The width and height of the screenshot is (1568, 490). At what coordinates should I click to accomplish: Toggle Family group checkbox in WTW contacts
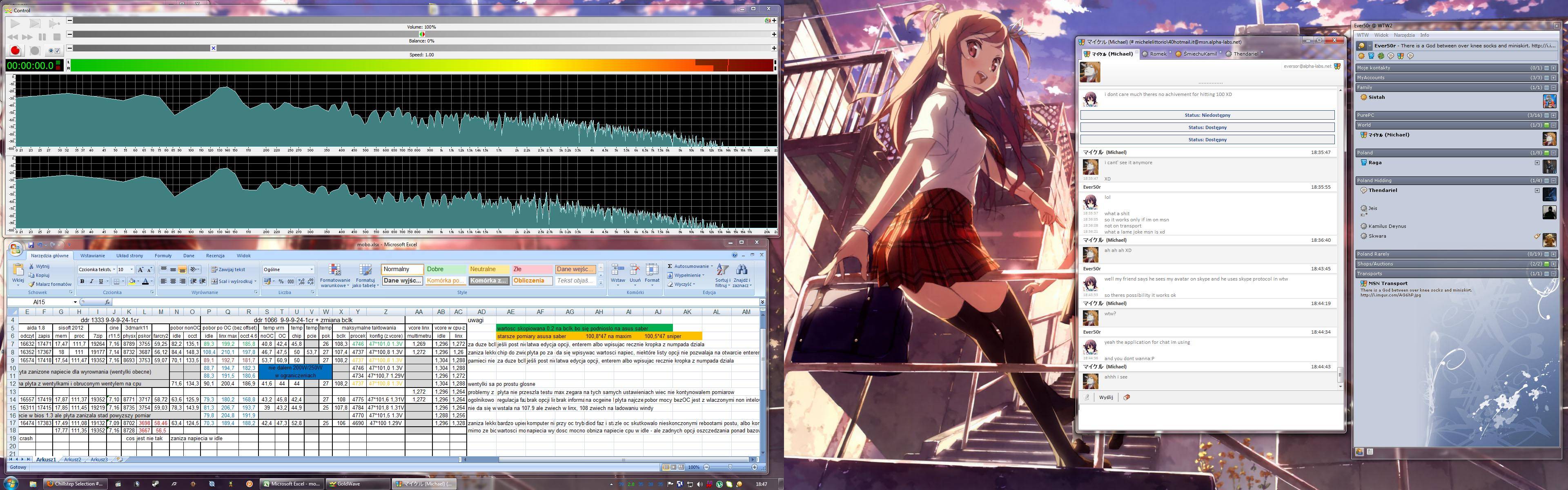(x=1546, y=88)
